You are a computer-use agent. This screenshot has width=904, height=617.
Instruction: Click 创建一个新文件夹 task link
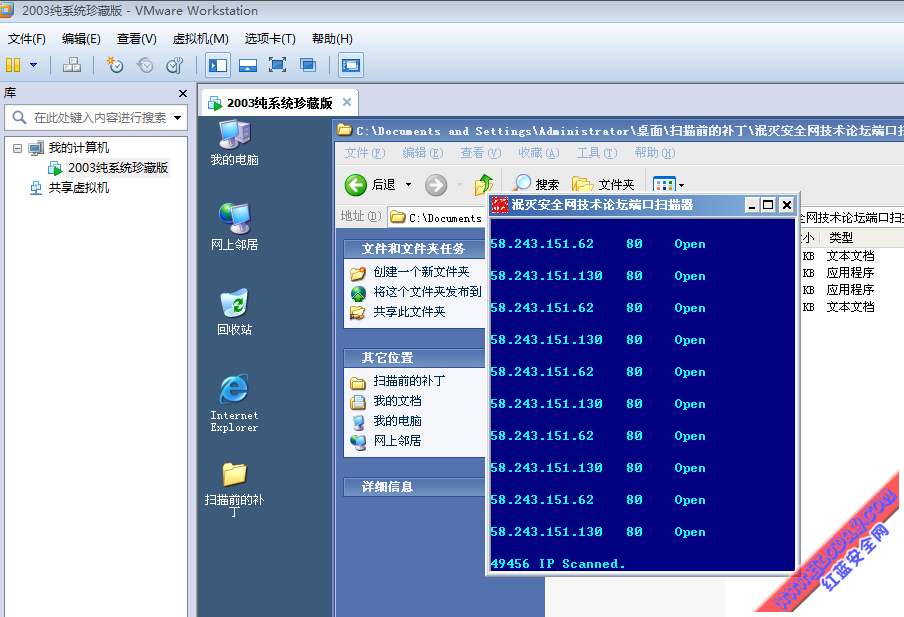click(421, 272)
